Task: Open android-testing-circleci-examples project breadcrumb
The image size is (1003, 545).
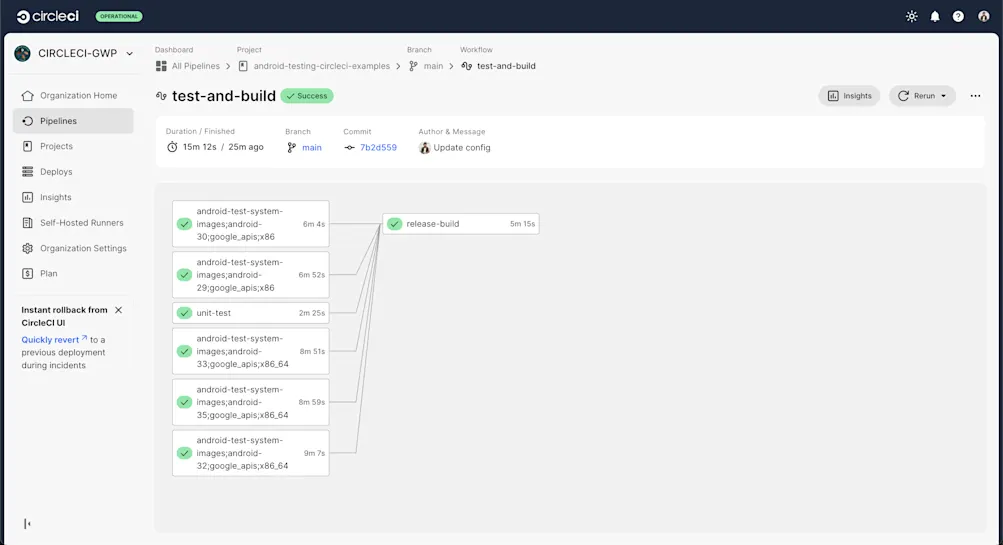Action: (321, 66)
